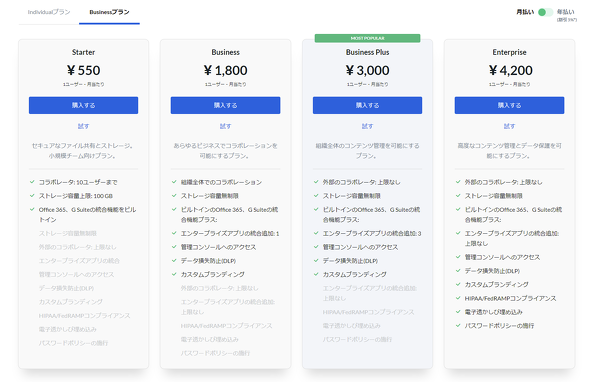Image resolution: width=590 pixels, height=382 pixels.
Task: Switch to the Individualプラン tab
Action: click(49, 12)
